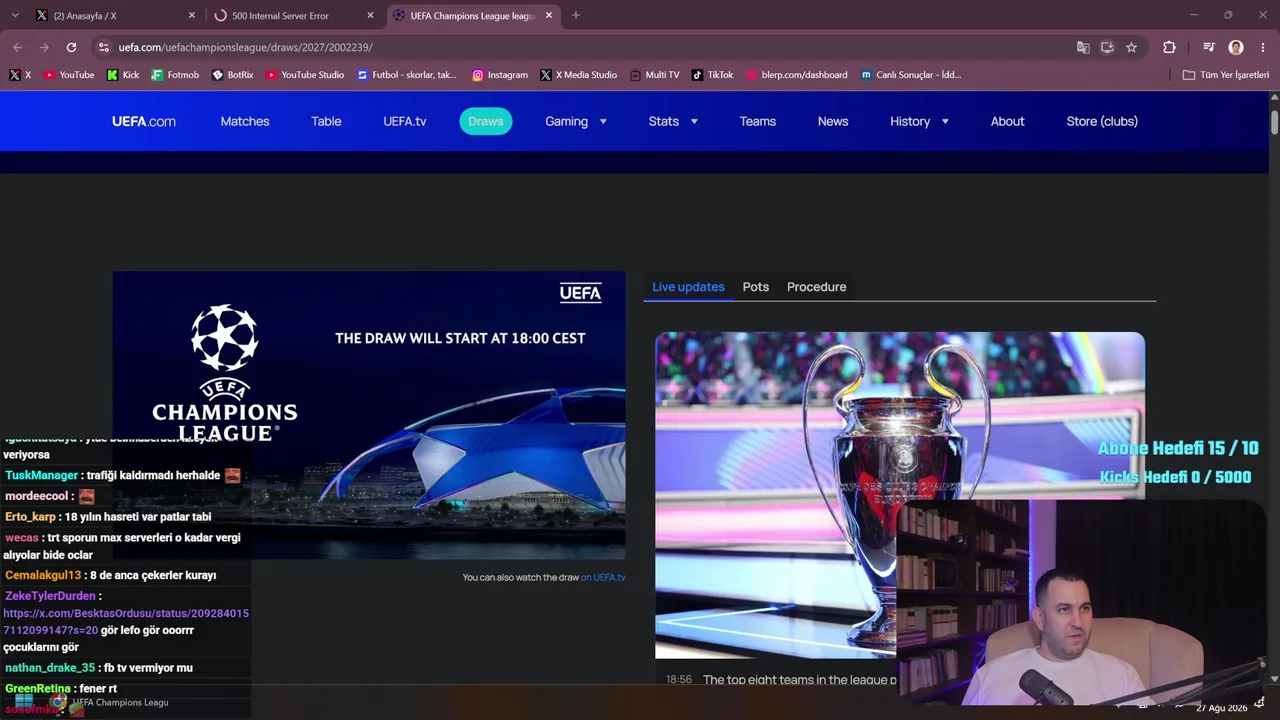
Task: Switch to the 500 Internal Server Error tab
Action: [295, 15]
